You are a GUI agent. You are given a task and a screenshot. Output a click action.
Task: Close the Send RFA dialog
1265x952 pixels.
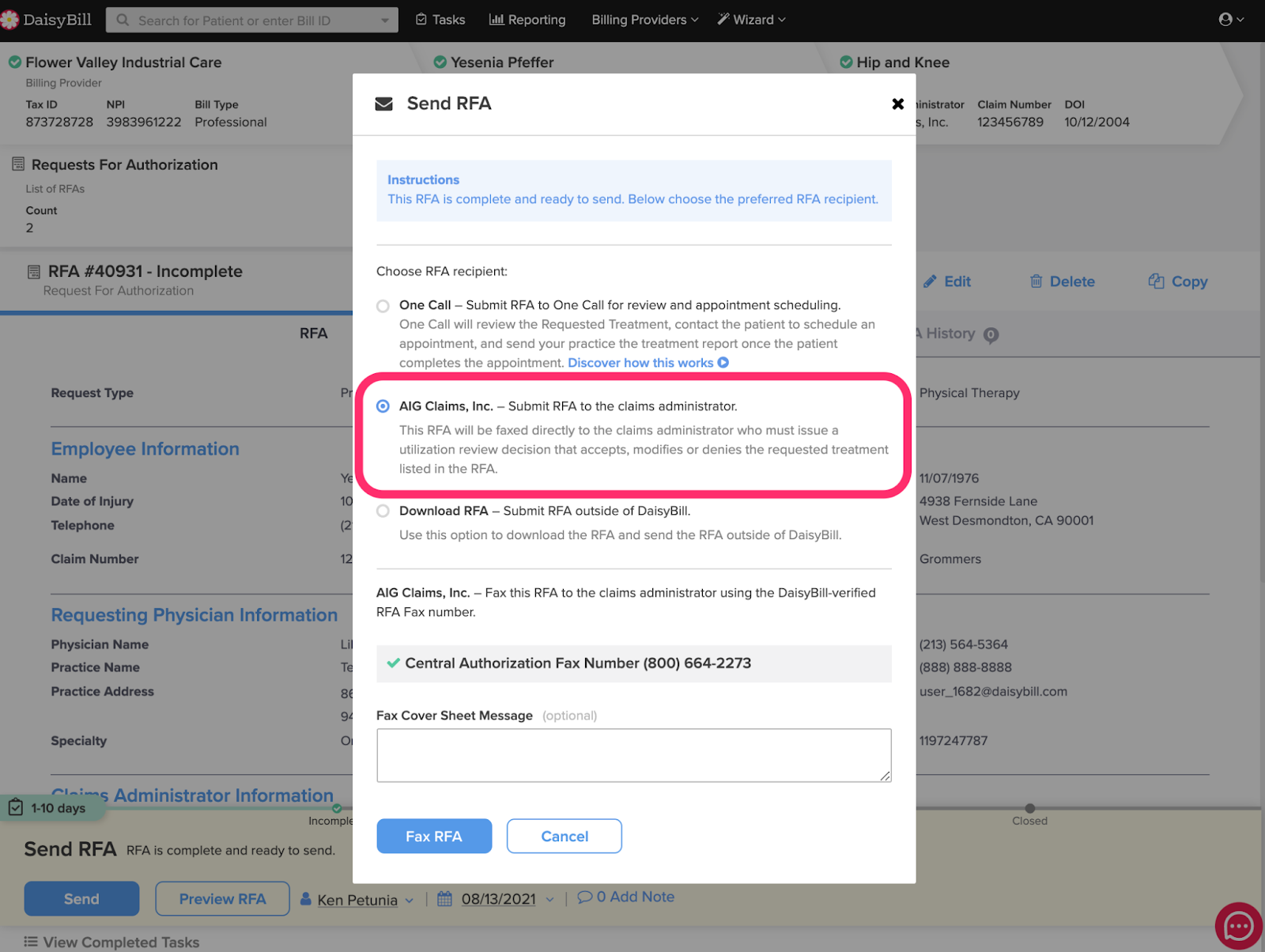click(897, 104)
